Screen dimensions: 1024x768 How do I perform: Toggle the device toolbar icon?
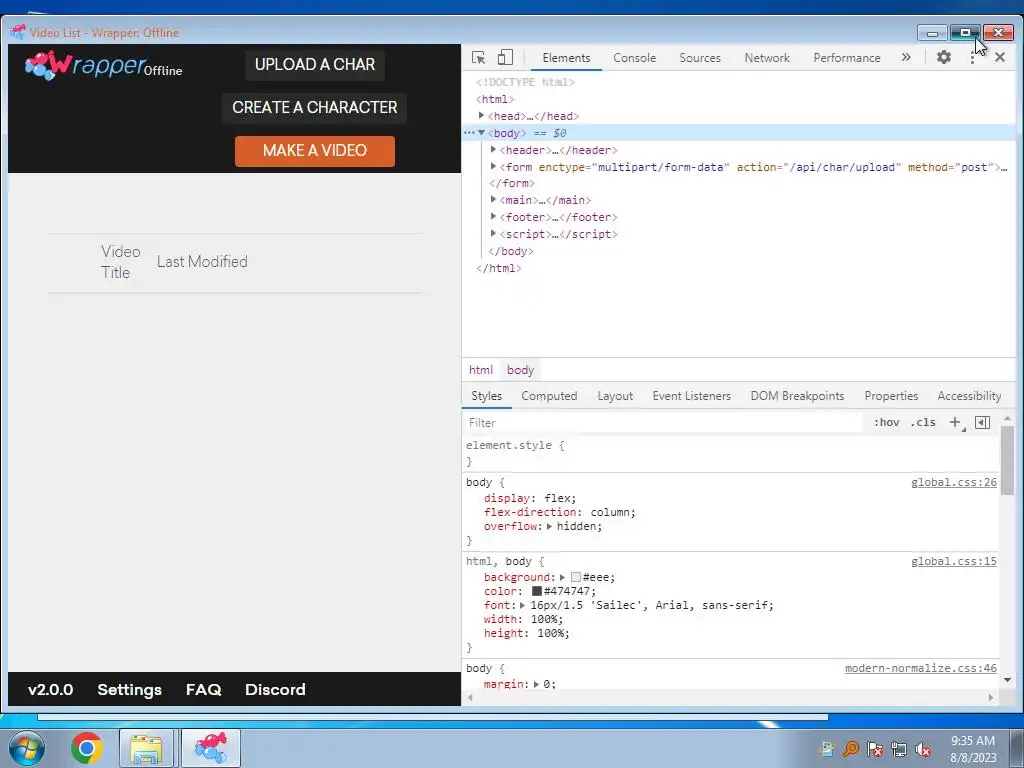(505, 57)
